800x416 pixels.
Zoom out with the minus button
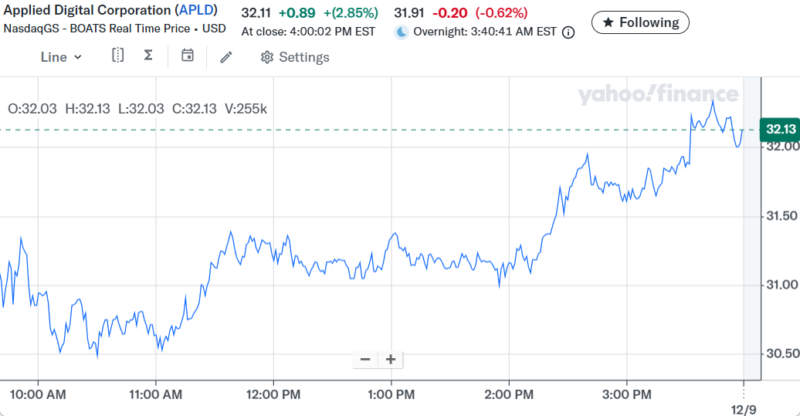click(x=365, y=360)
